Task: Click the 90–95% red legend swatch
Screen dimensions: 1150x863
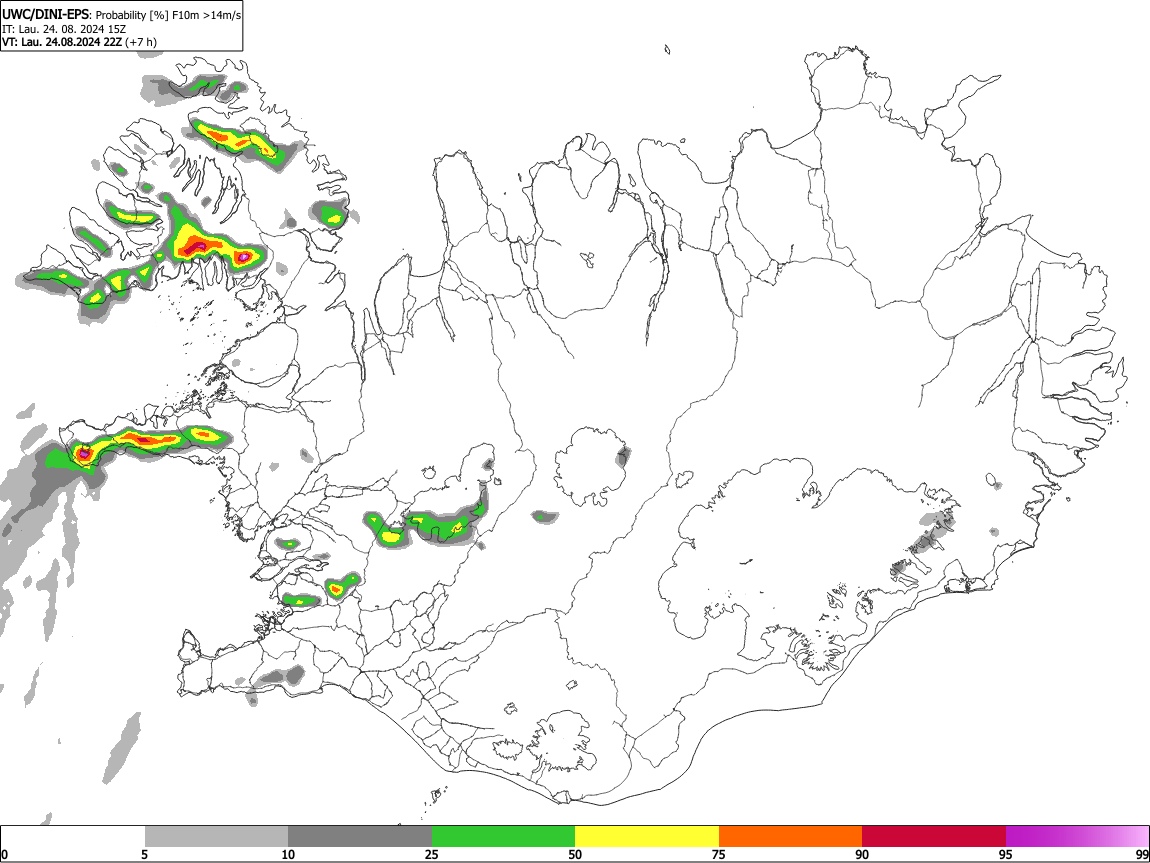Action: point(934,836)
